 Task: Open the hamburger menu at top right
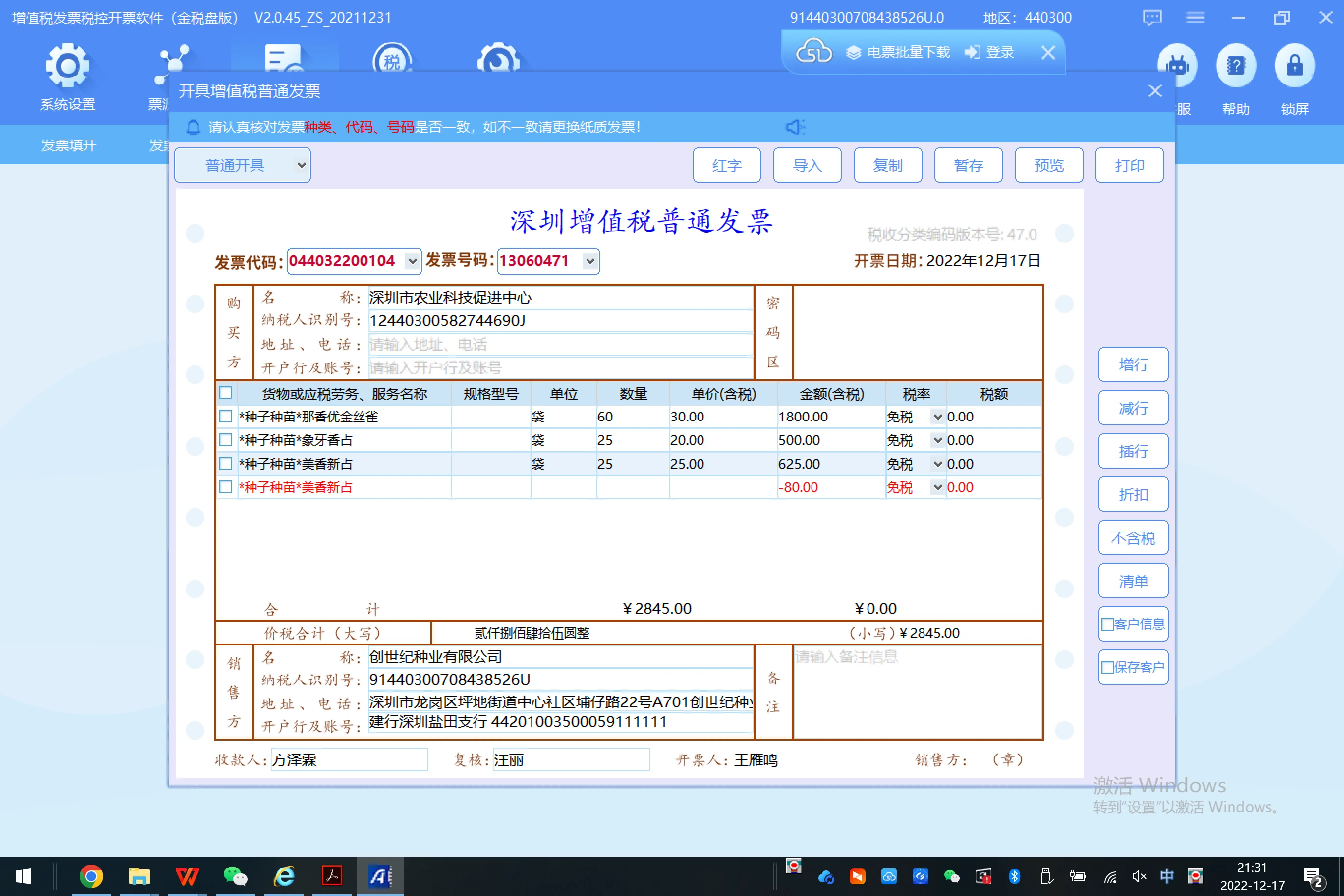1196,17
